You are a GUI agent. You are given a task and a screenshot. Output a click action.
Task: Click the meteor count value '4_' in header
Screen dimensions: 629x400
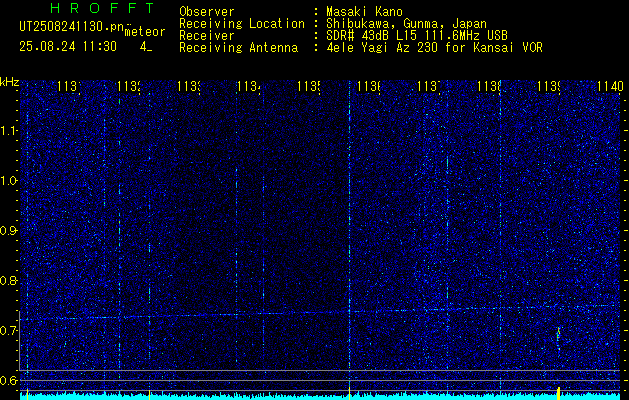coord(146,47)
